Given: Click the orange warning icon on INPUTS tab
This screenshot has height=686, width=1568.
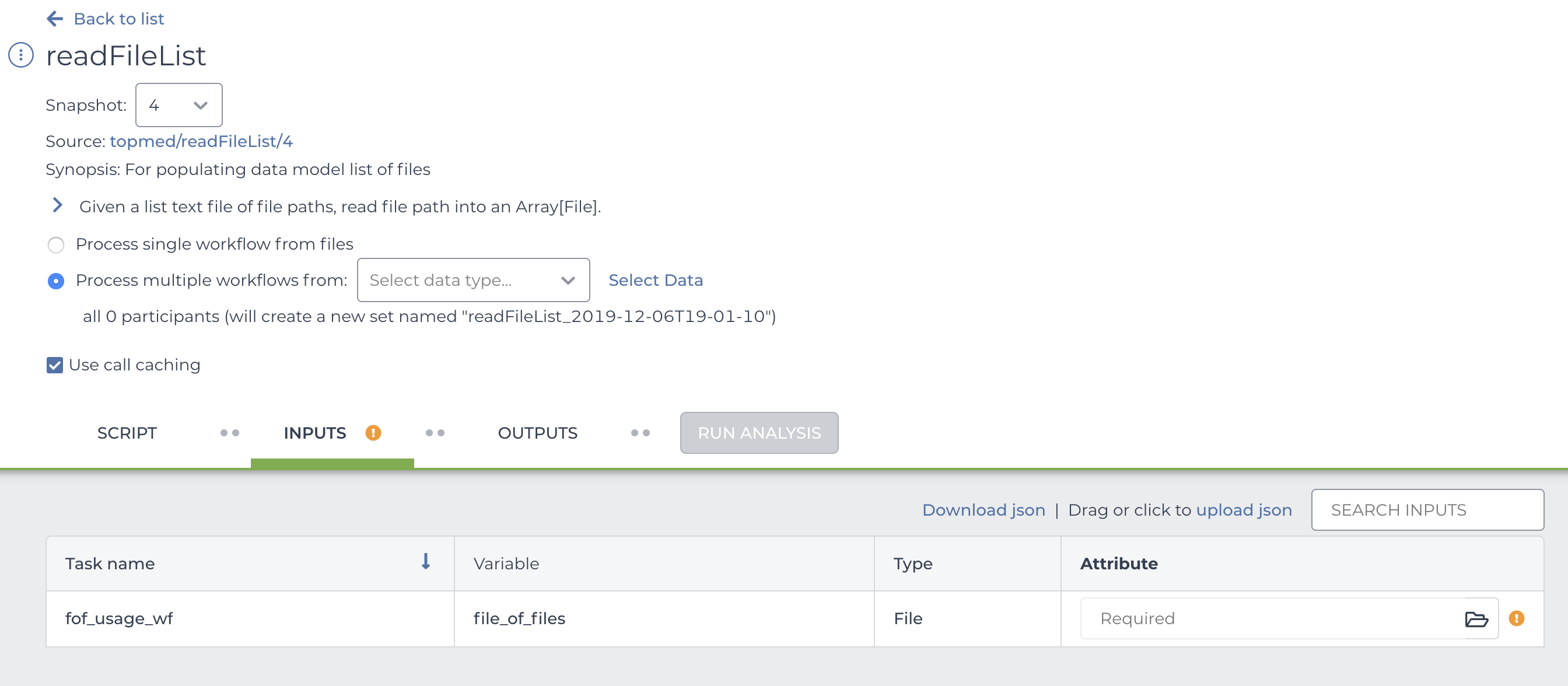Looking at the screenshot, I should [373, 433].
